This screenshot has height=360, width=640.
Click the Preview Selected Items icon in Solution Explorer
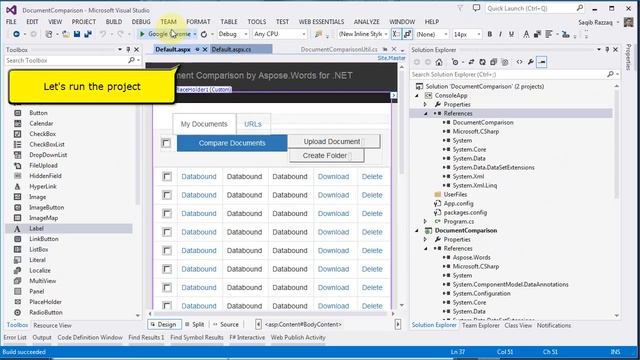point(542,62)
